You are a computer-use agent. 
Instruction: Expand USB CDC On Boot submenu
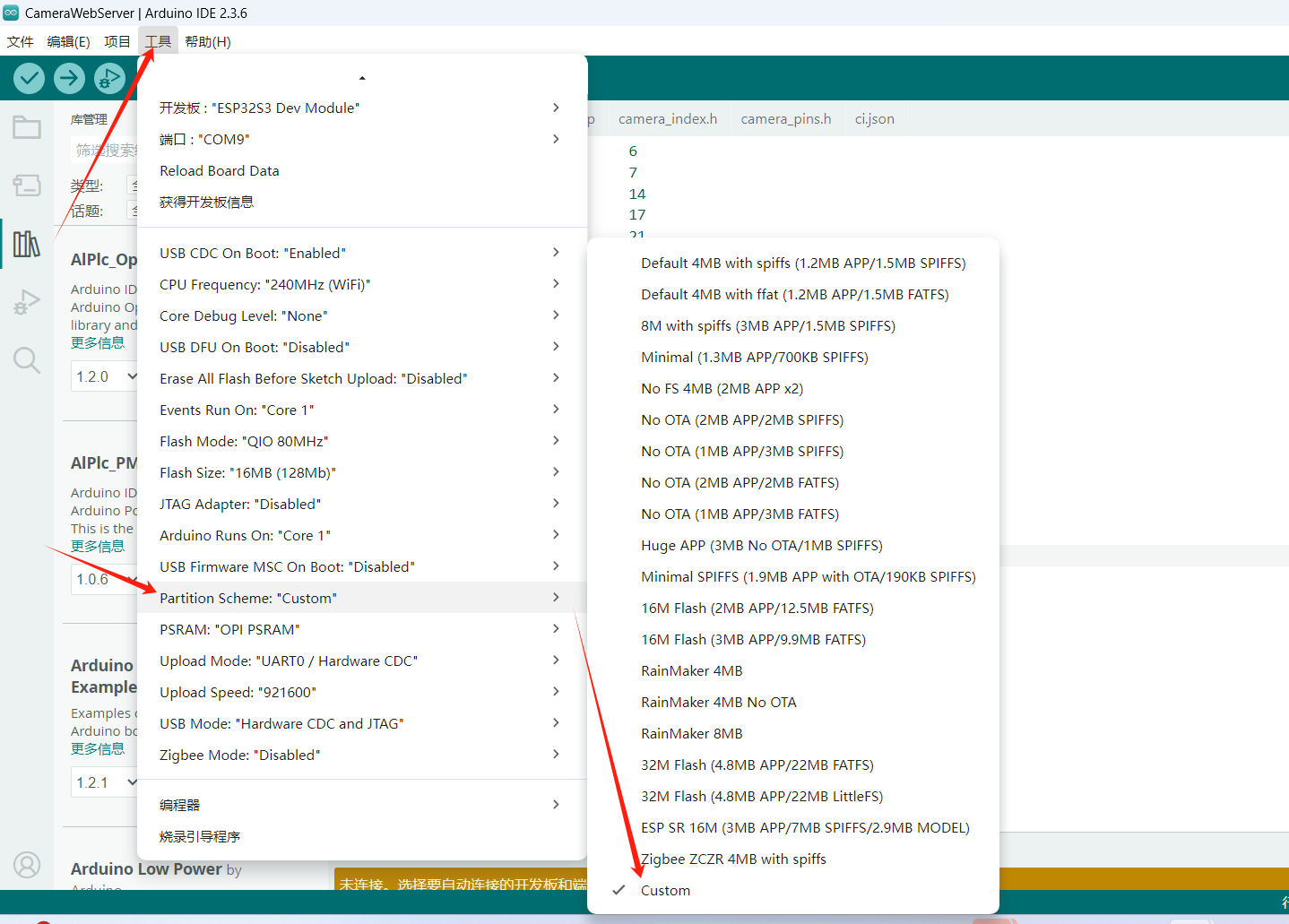362,253
